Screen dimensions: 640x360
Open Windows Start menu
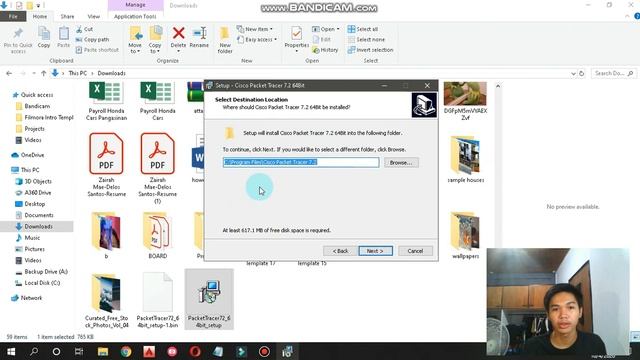click(x=11, y=351)
